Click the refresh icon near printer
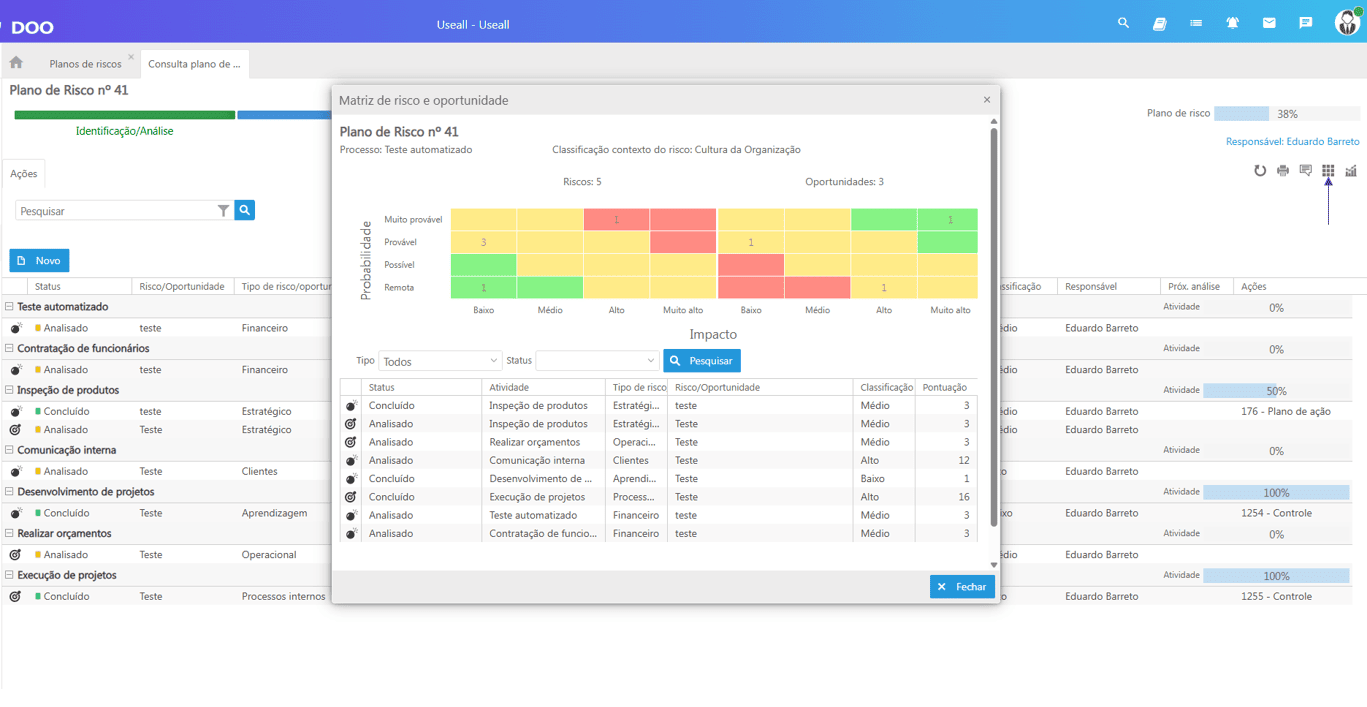 [x=1260, y=171]
